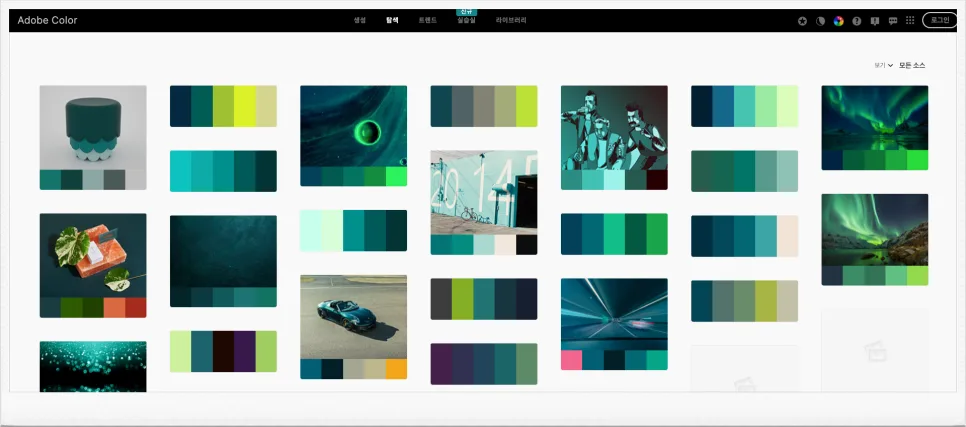Open the teal tunnel motion-blur image

click(x=614, y=314)
